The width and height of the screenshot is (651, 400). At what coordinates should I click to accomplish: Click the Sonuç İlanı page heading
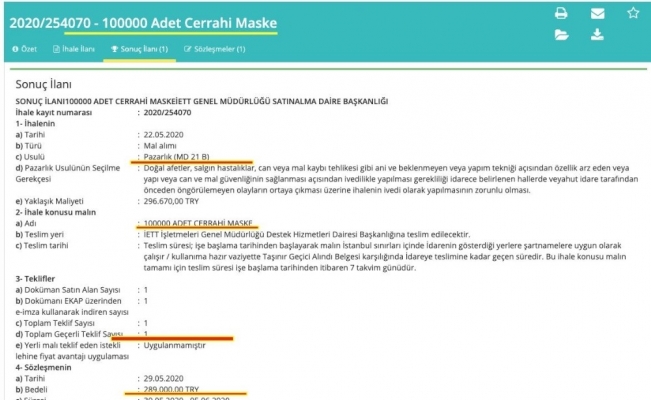tap(44, 86)
